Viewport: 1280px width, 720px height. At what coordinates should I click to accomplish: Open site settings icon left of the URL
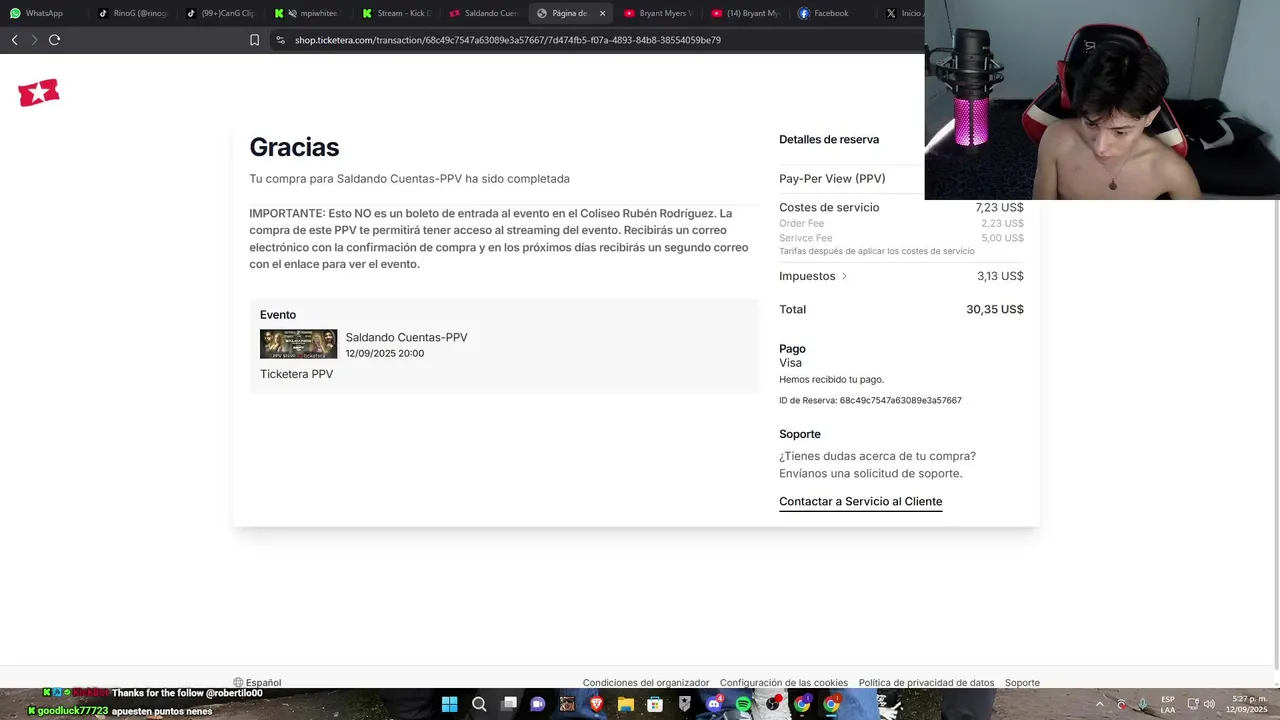pyautogui.click(x=280, y=40)
